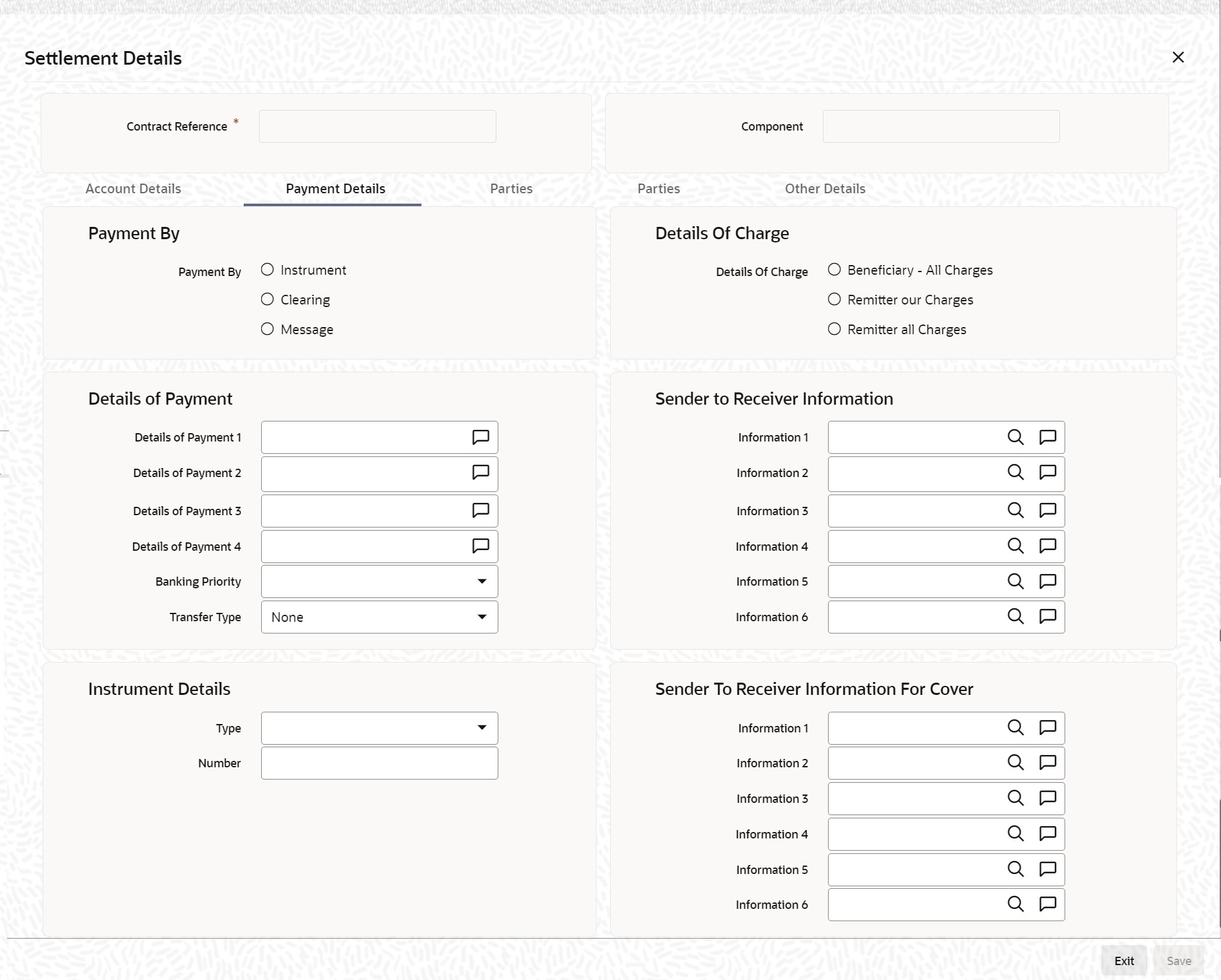Click search icon for Sender to Receiver Information 3
1221x980 pixels.
tap(1015, 511)
